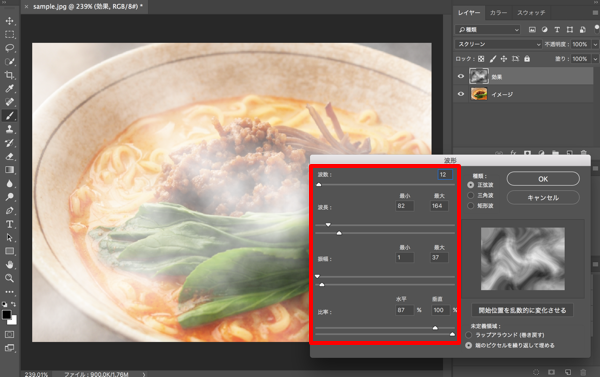
Task: Select the Hand tool
Action: point(10,264)
